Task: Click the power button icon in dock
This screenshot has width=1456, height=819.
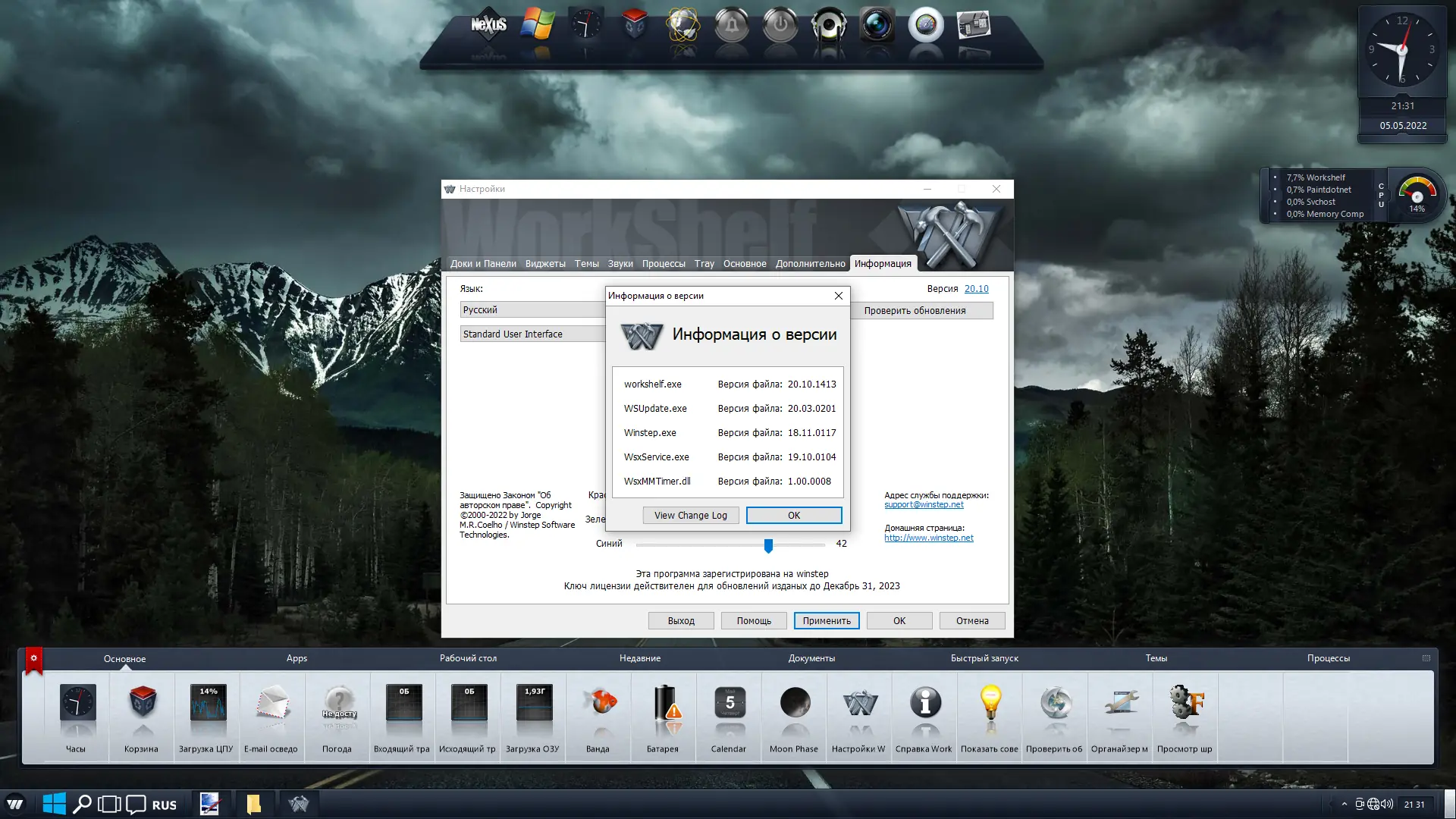Action: (780, 25)
